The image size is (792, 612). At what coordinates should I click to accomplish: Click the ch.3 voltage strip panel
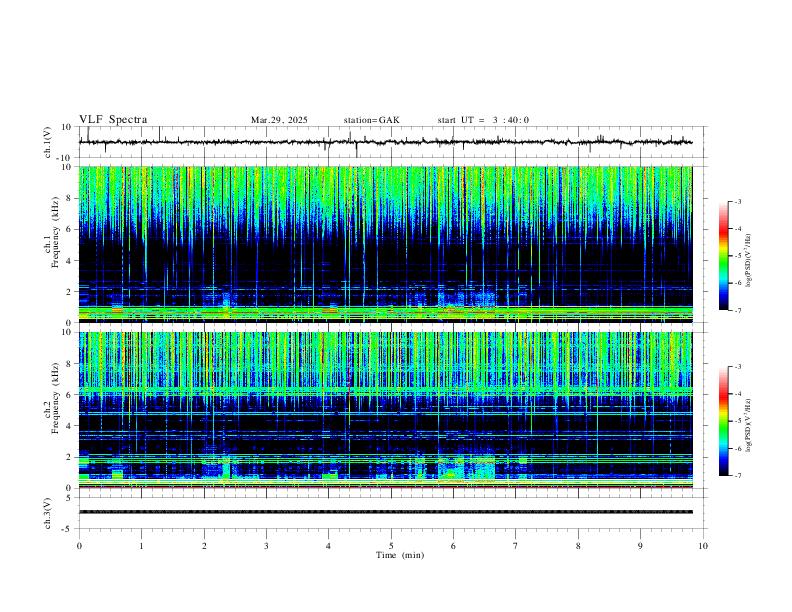pos(392,513)
